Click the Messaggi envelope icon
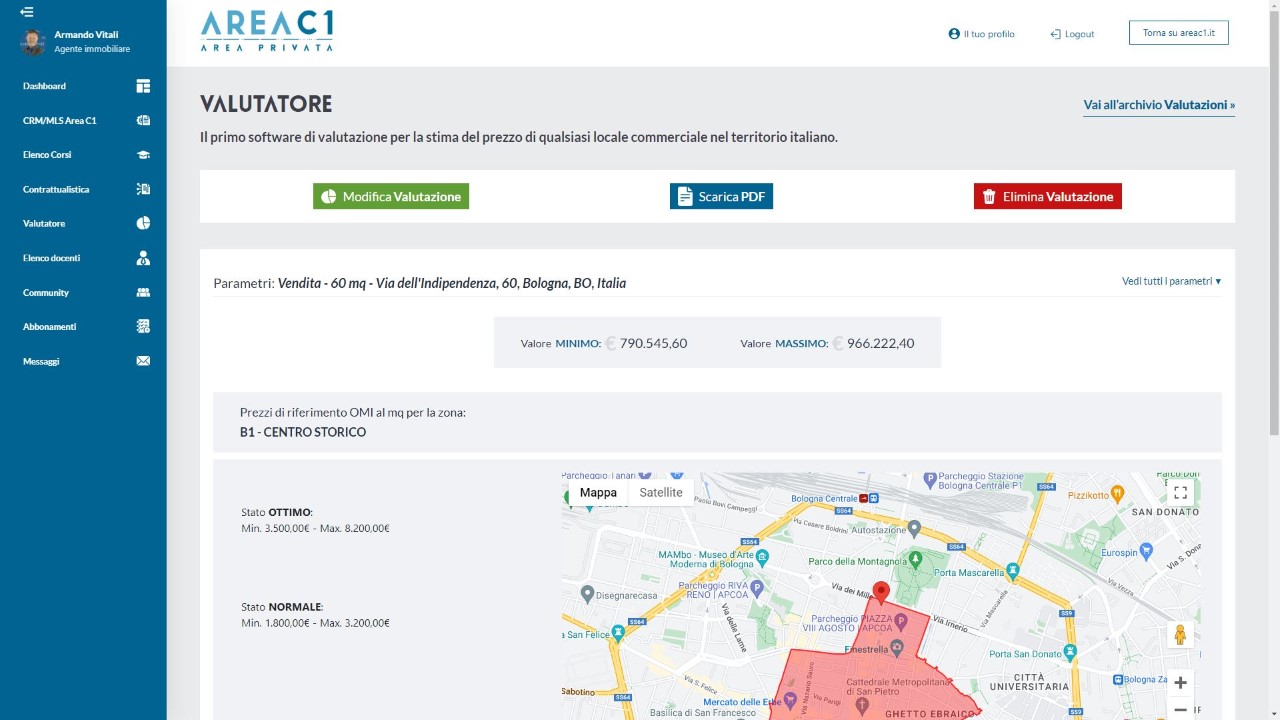The image size is (1280, 720). 143,361
